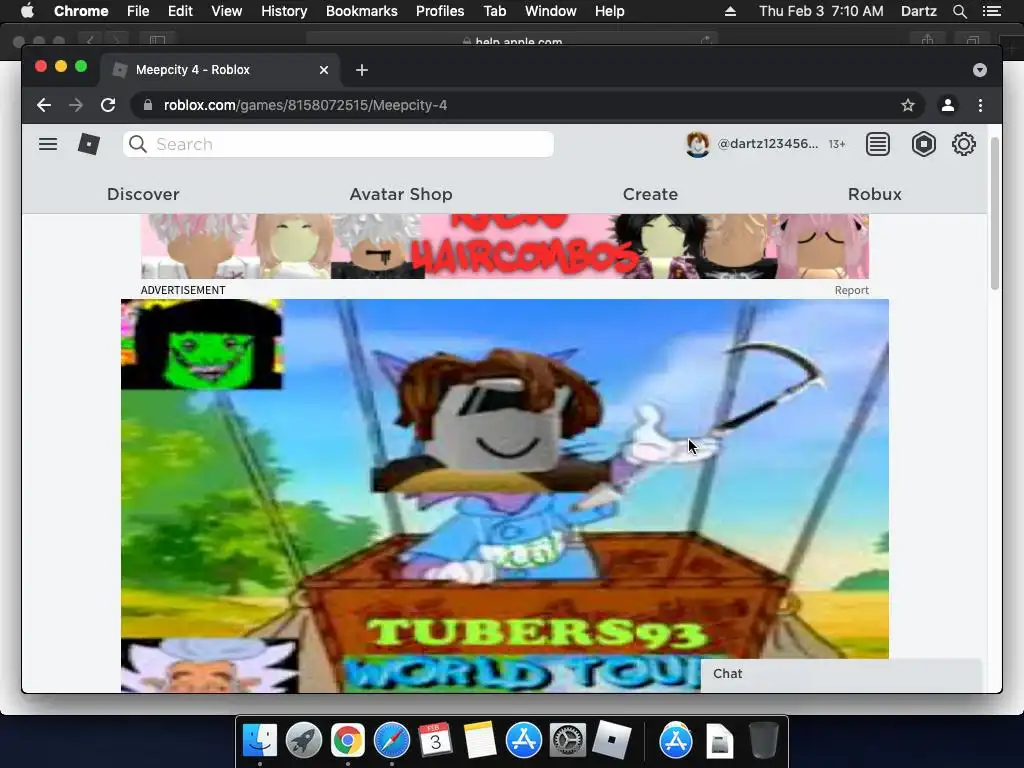Open the Dartz user menu
The height and width of the screenshot is (768, 1024).
click(918, 11)
